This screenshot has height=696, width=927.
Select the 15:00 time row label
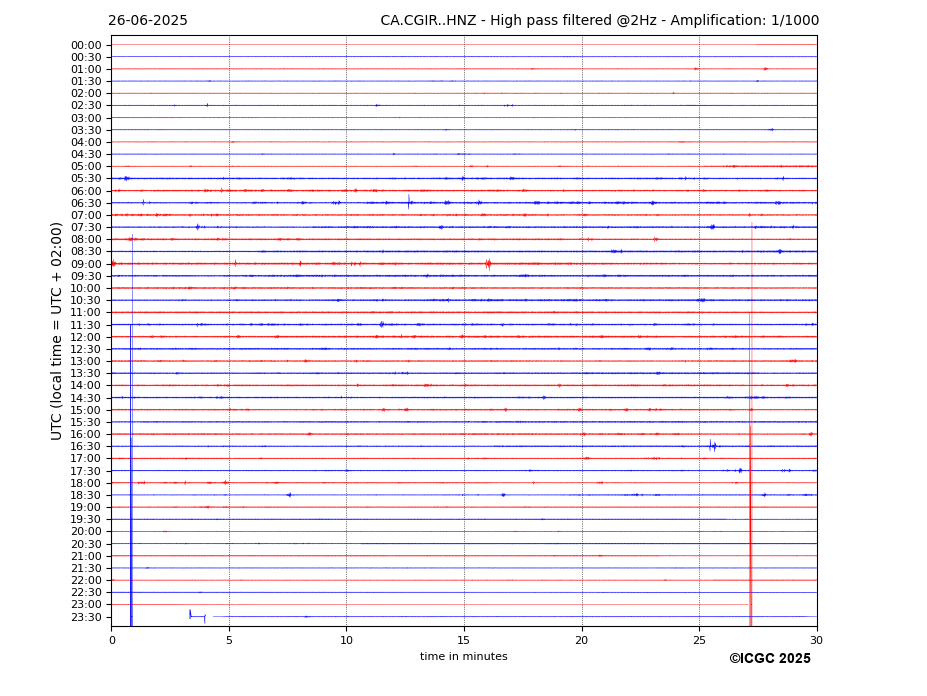point(86,410)
